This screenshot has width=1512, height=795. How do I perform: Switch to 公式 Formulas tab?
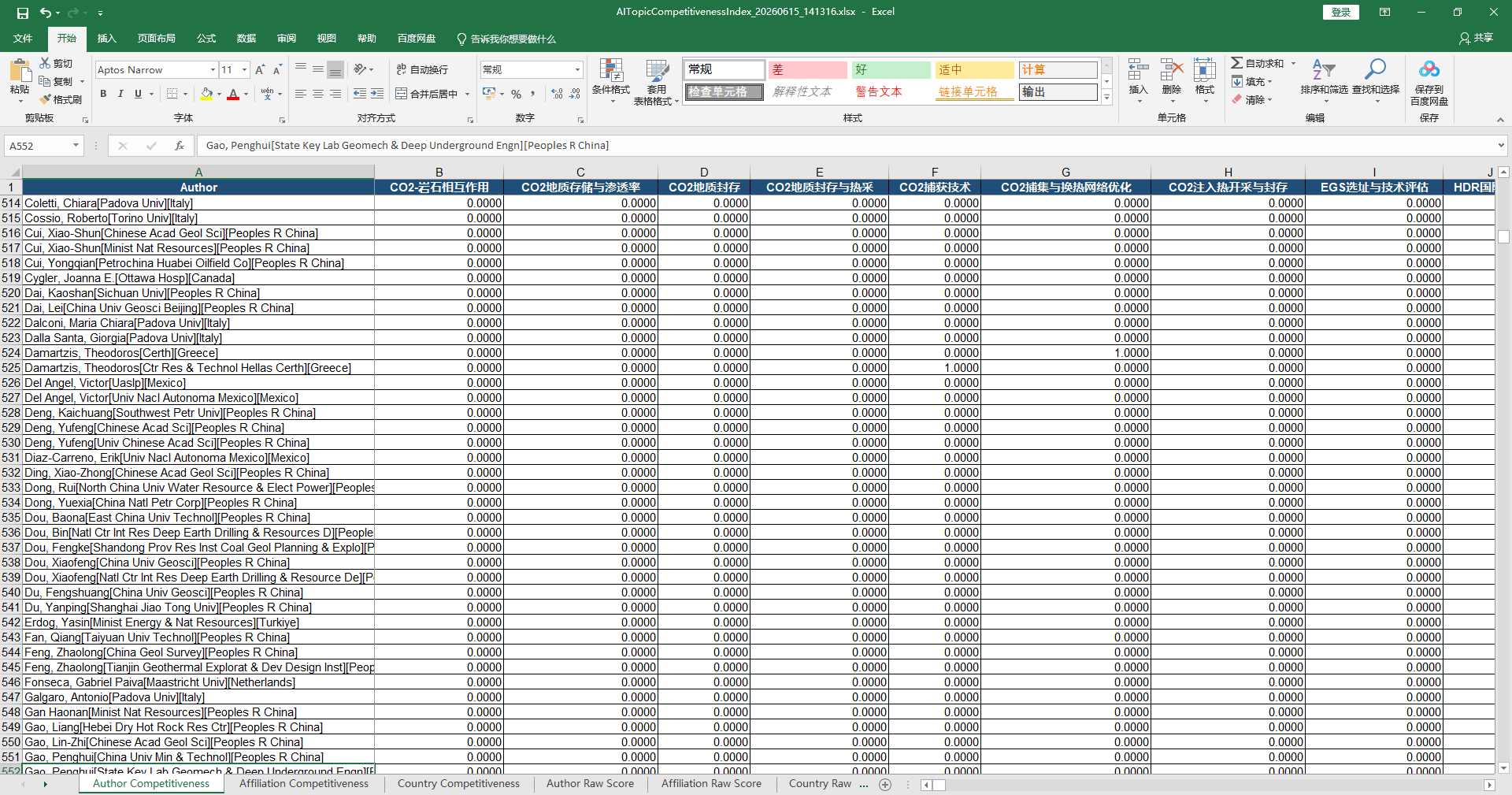coord(206,39)
